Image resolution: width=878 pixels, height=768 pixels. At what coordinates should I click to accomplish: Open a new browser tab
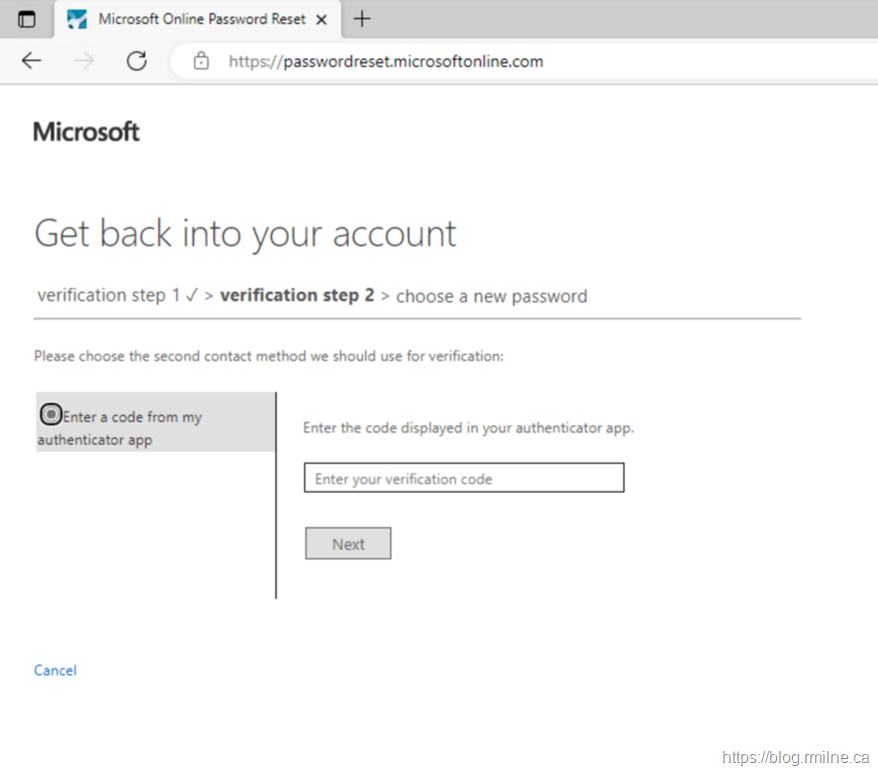(362, 19)
